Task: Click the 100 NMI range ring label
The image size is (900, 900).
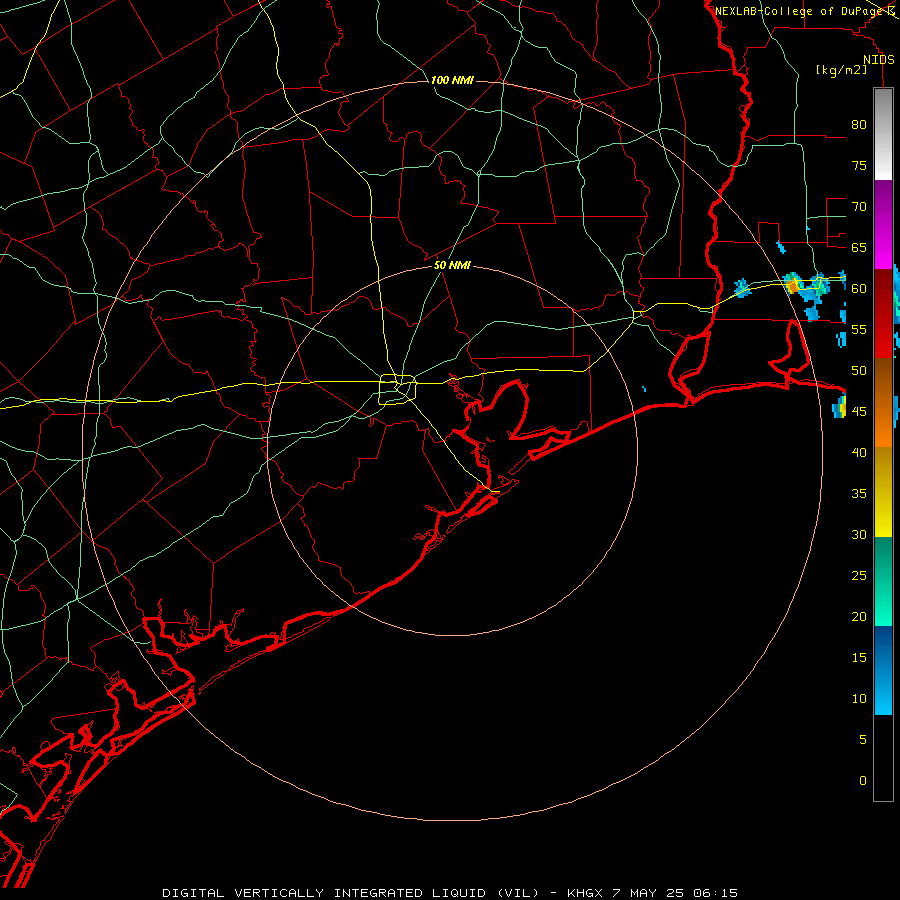Action: tap(452, 80)
